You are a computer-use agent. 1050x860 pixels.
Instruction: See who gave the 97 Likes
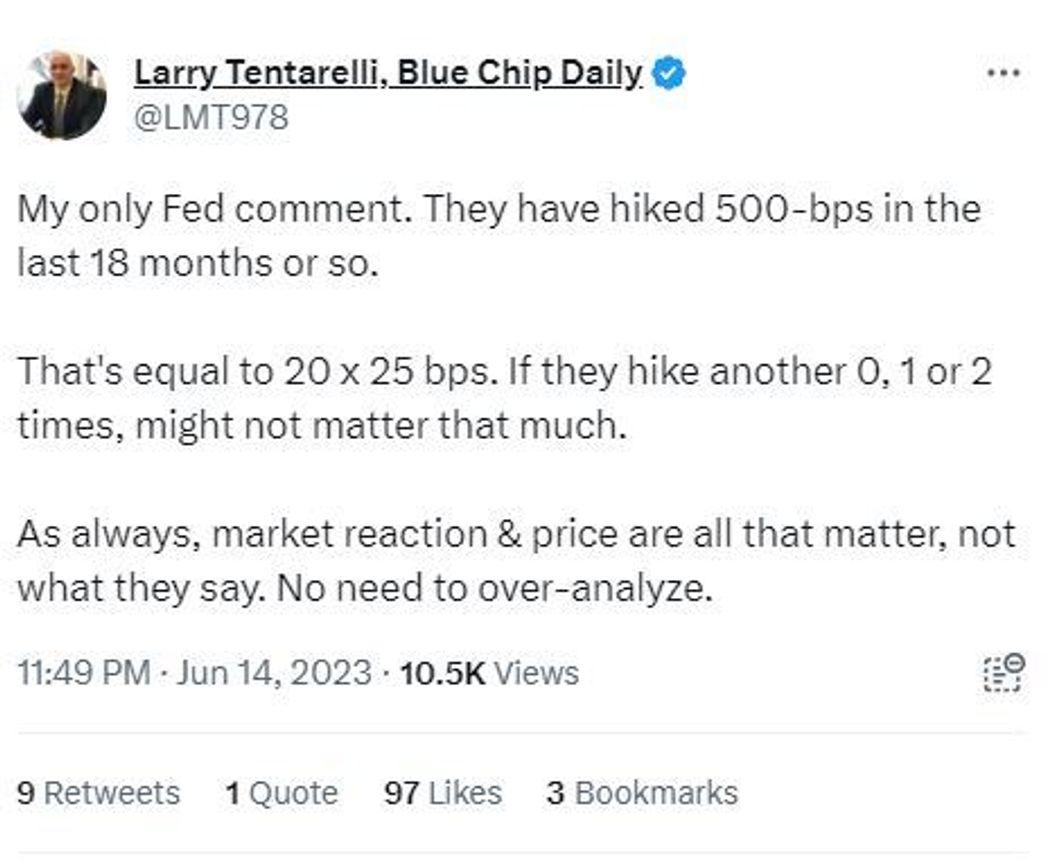click(x=443, y=793)
